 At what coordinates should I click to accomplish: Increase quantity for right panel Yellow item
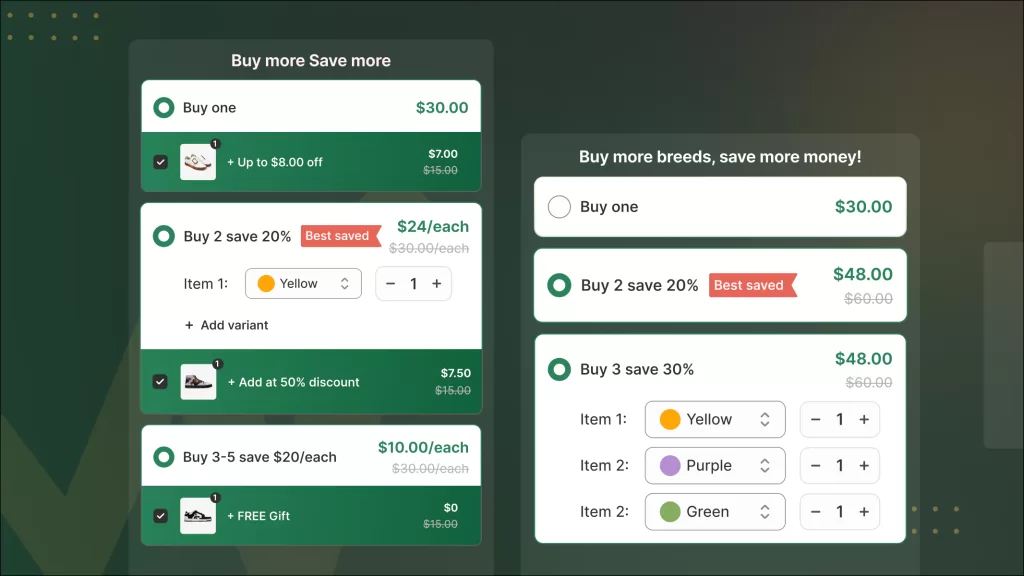[864, 420]
